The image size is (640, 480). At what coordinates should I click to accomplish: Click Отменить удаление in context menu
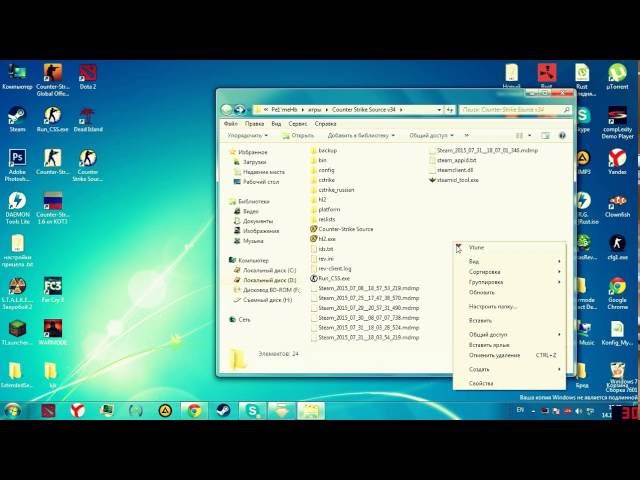pyautogui.click(x=509, y=356)
